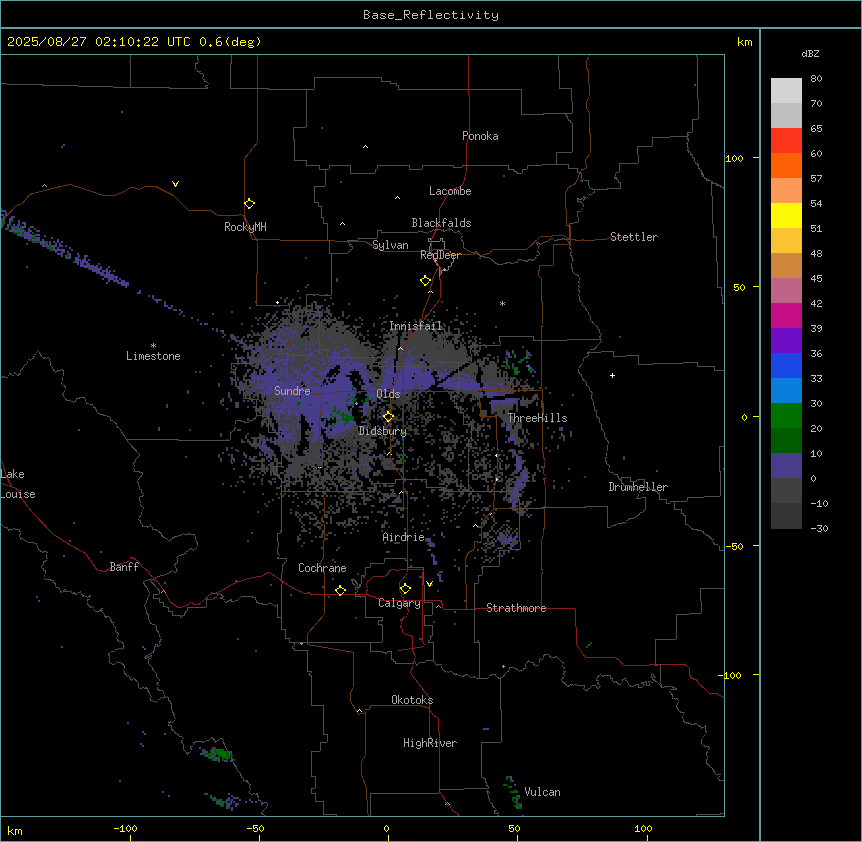Click the 100 tick label on the vertical axis
Image resolution: width=862 pixels, height=842 pixels.
tap(734, 158)
